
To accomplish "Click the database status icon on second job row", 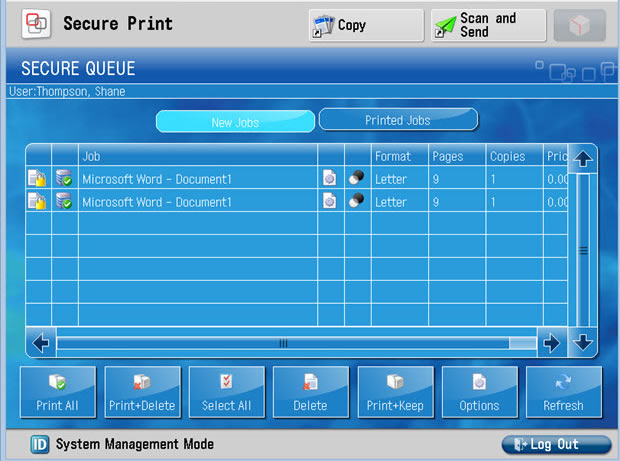I will 64,201.
